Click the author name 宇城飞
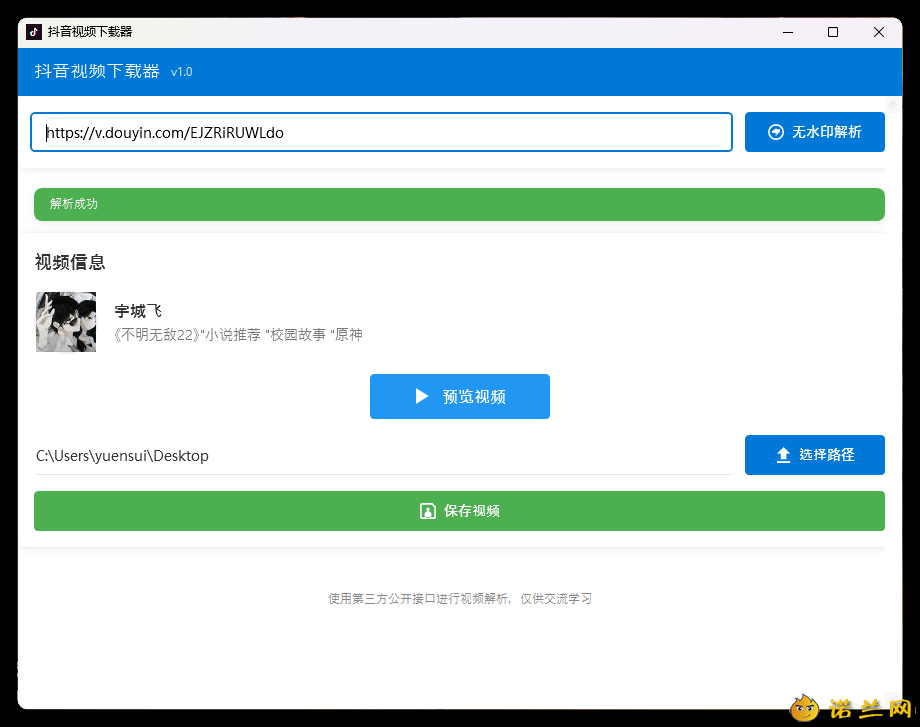The image size is (920, 727). [138, 310]
